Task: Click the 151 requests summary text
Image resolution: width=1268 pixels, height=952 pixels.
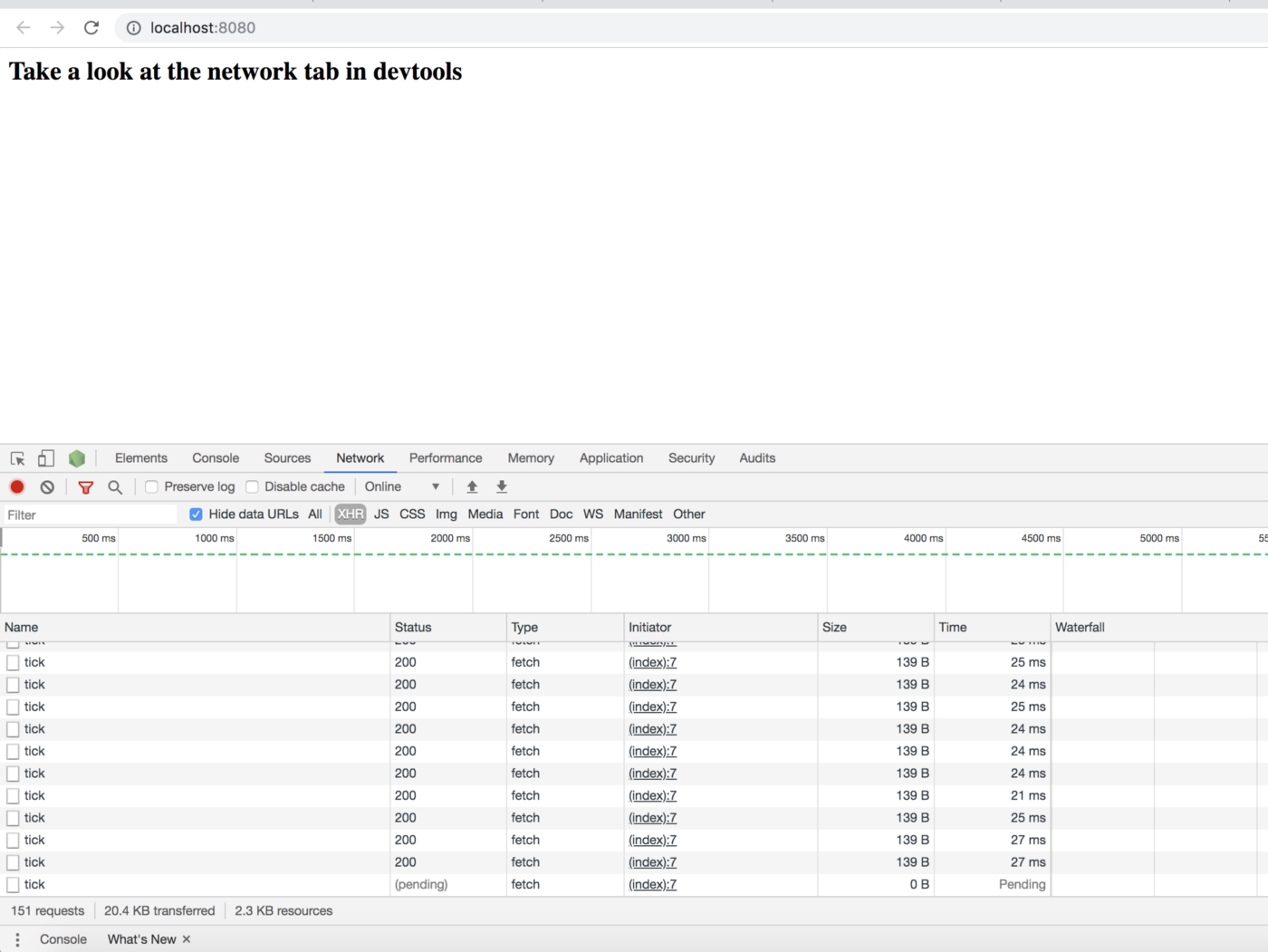Action: coord(47,911)
